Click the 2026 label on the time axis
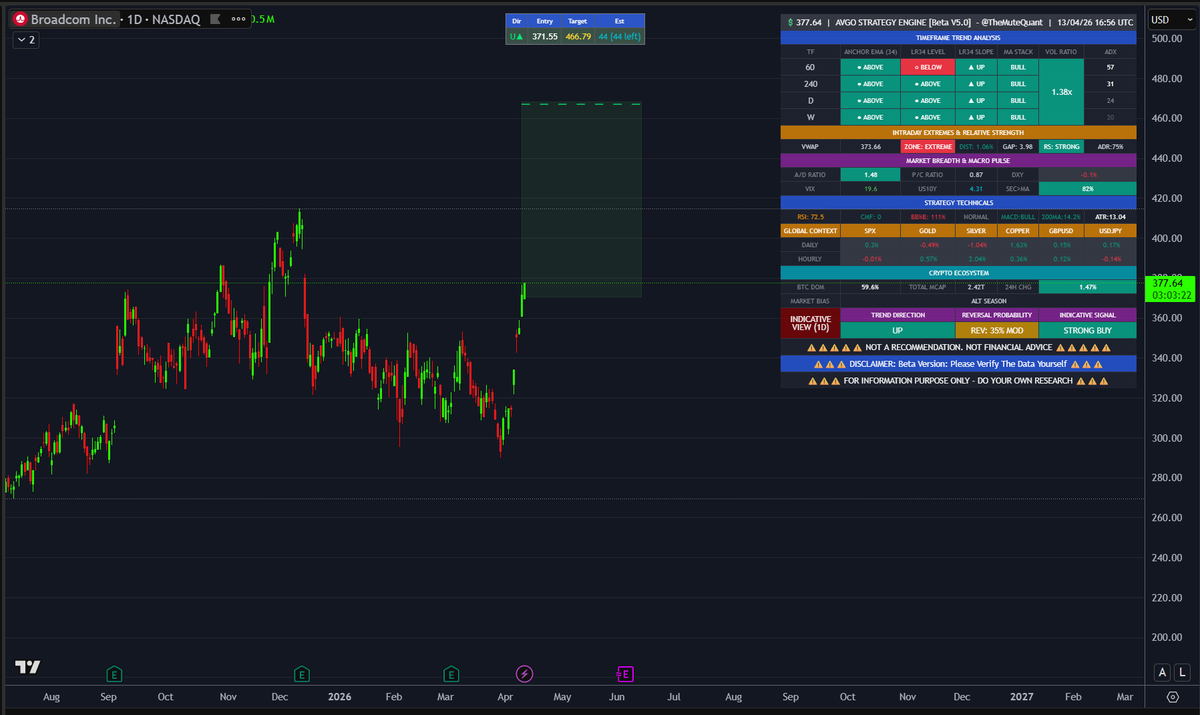1200x715 pixels. (x=338, y=696)
